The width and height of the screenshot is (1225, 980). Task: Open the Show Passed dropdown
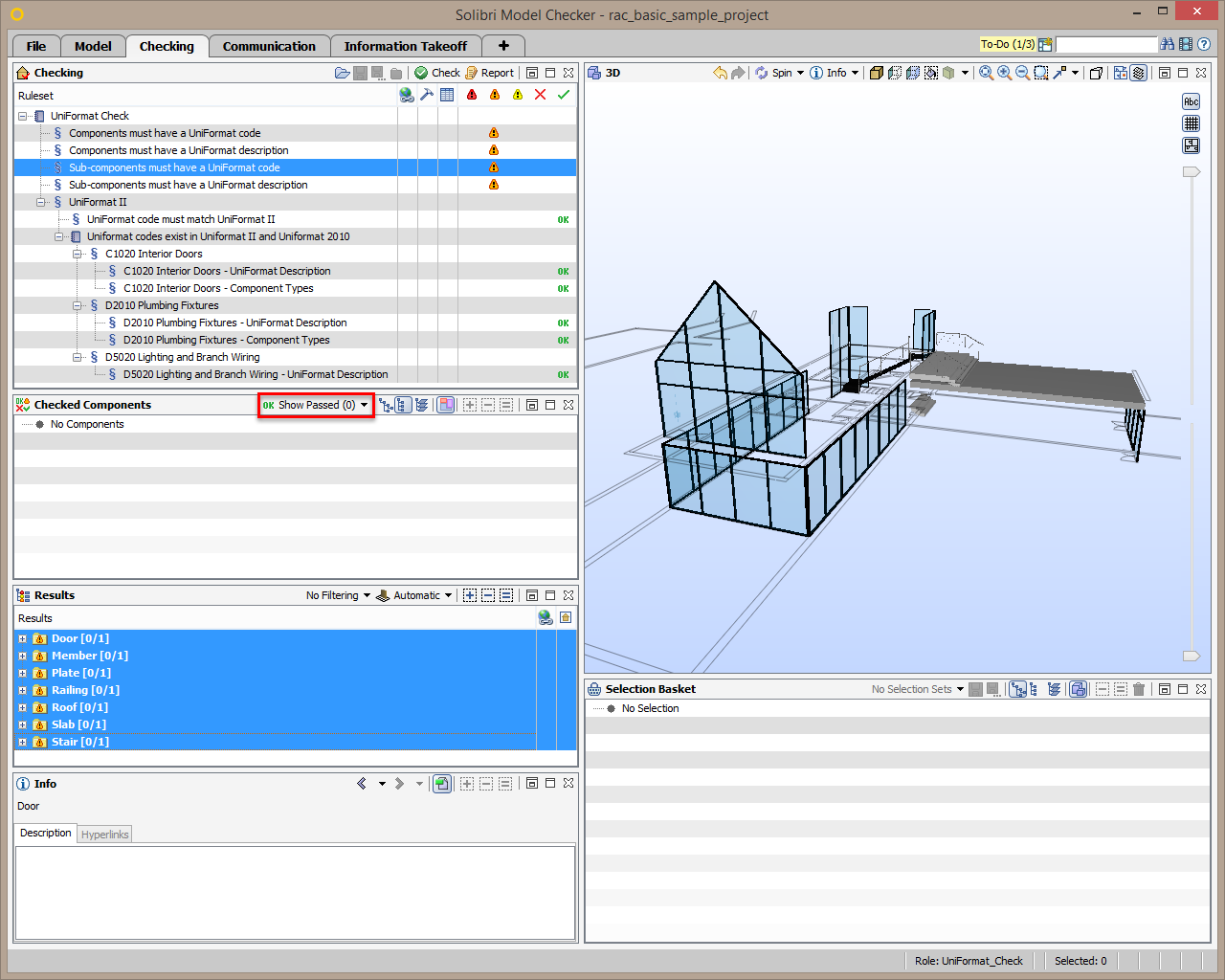(316, 405)
